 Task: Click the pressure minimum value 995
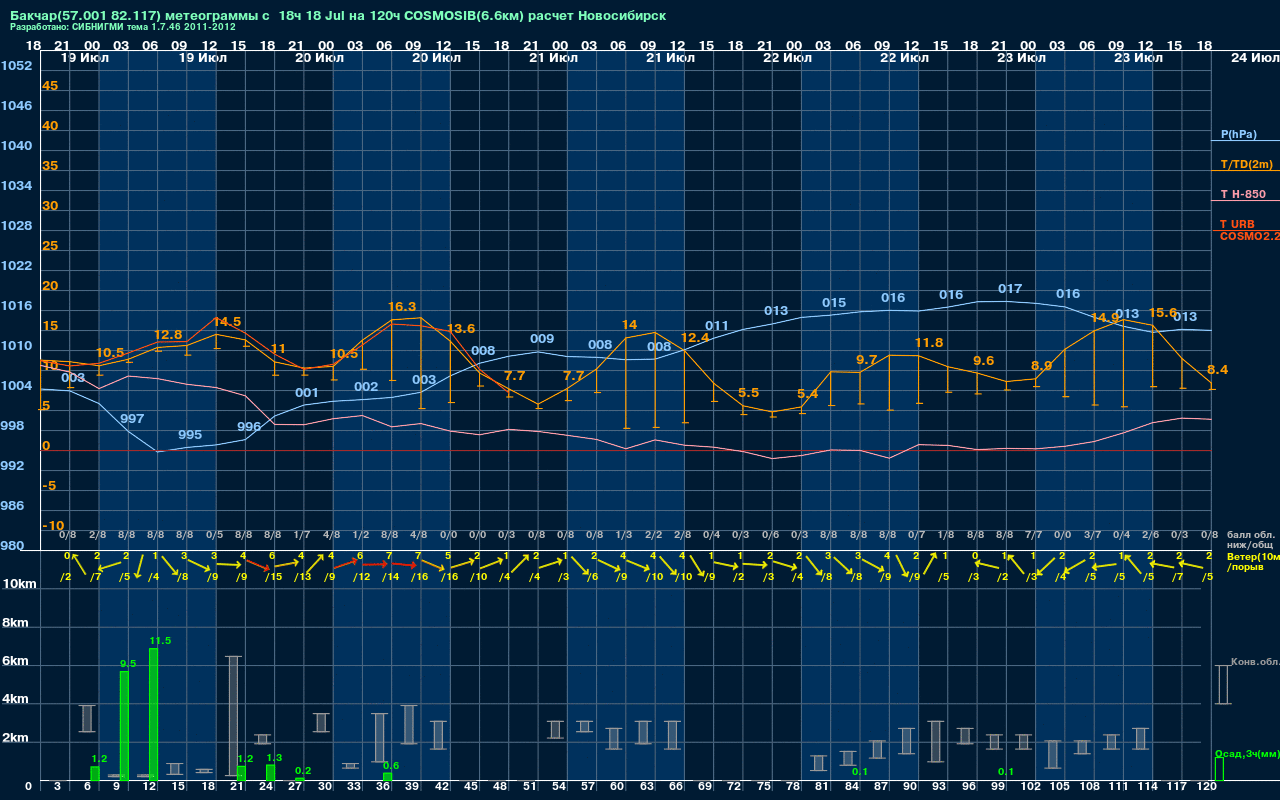[x=190, y=435]
